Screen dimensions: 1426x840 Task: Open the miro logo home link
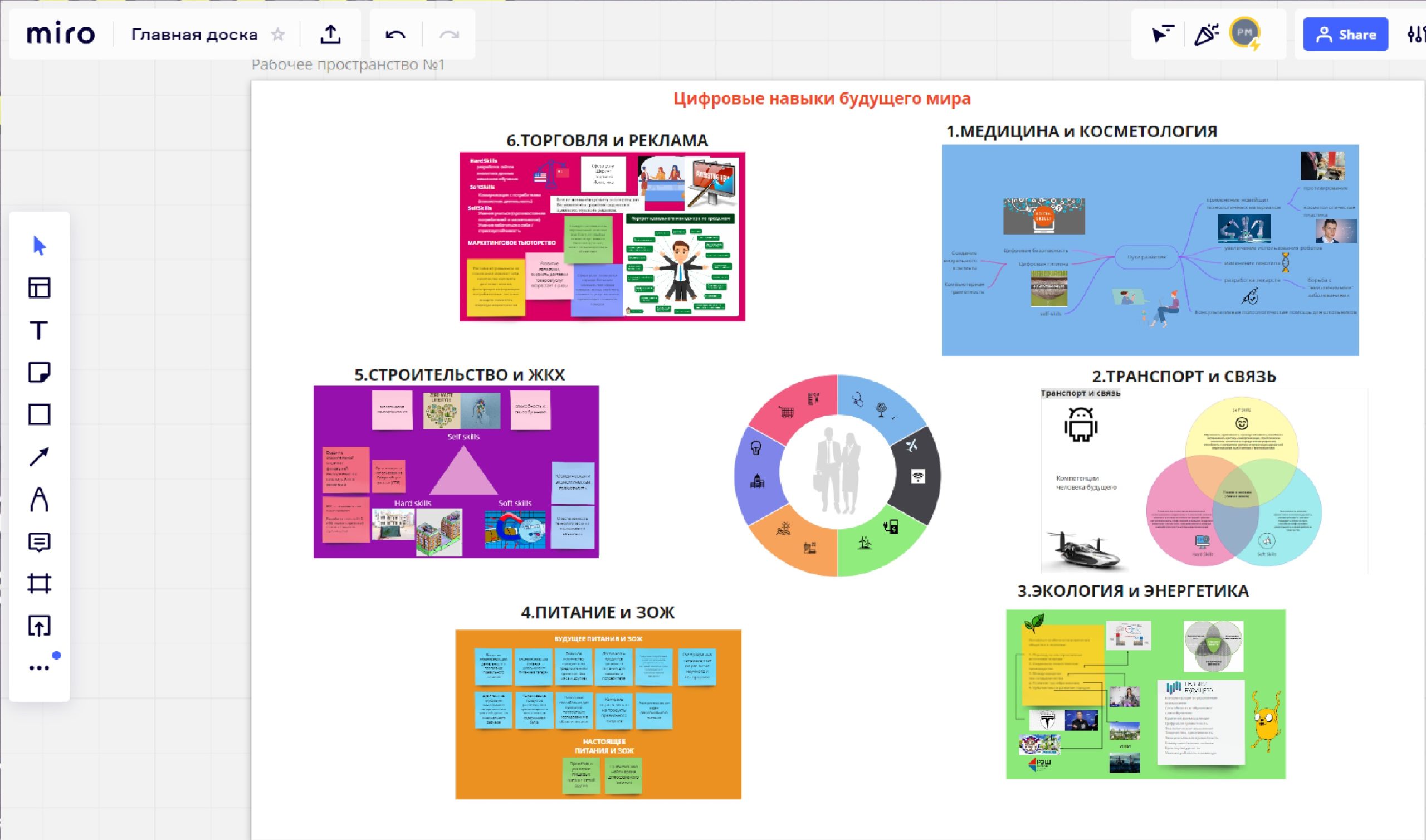coord(61,35)
